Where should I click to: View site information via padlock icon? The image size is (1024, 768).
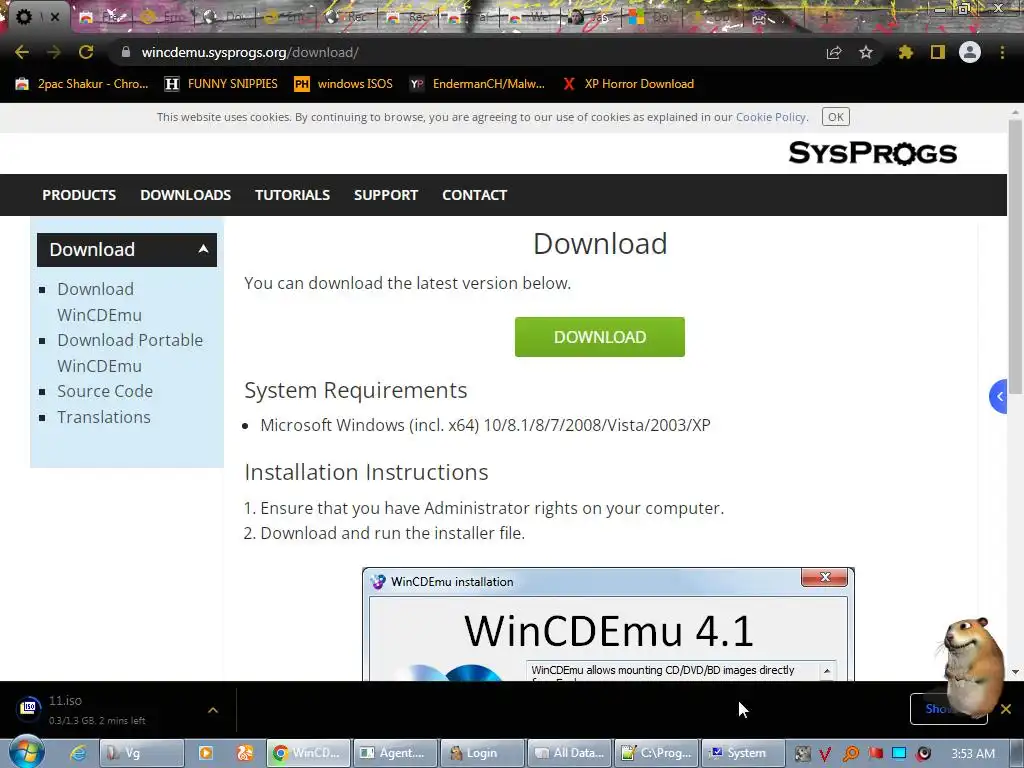coord(126,52)
